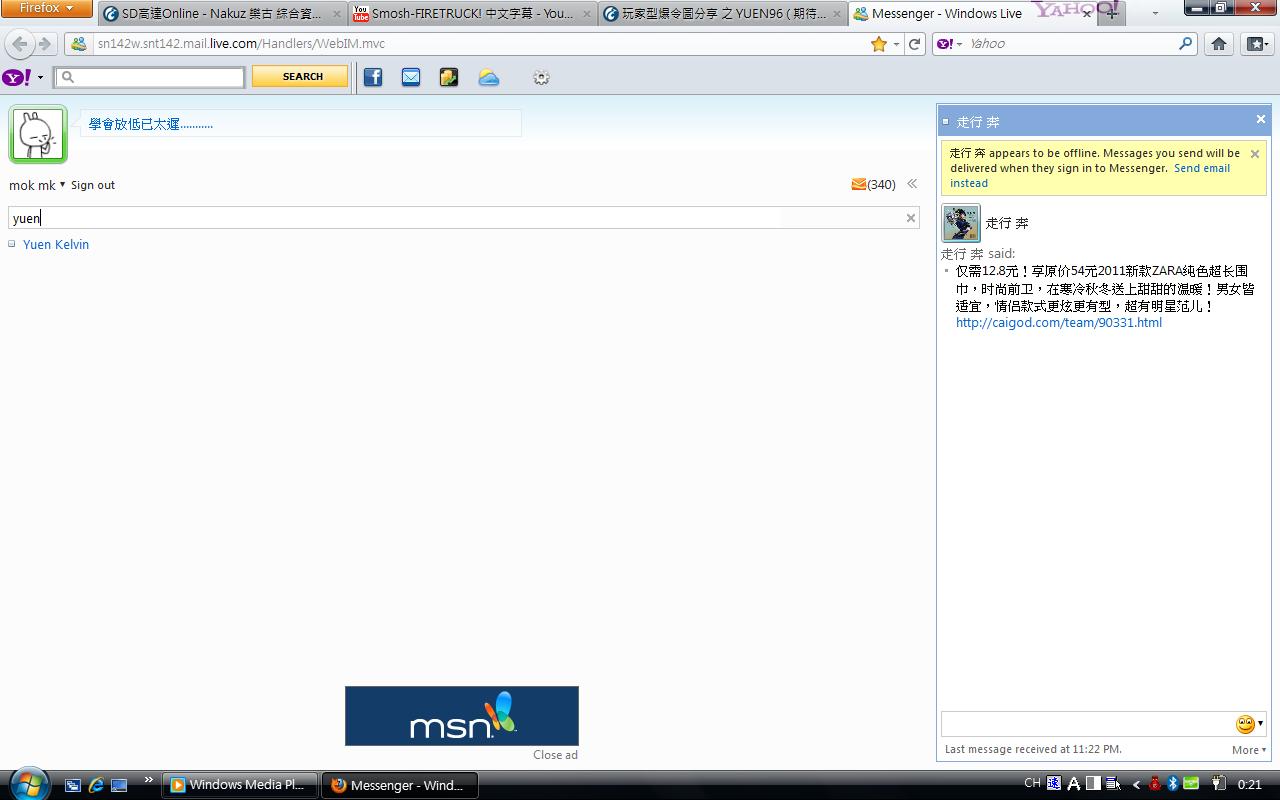Switch to the SD高達Online tab
Viewport: 1280px width, 800px height.
point(222,14)
